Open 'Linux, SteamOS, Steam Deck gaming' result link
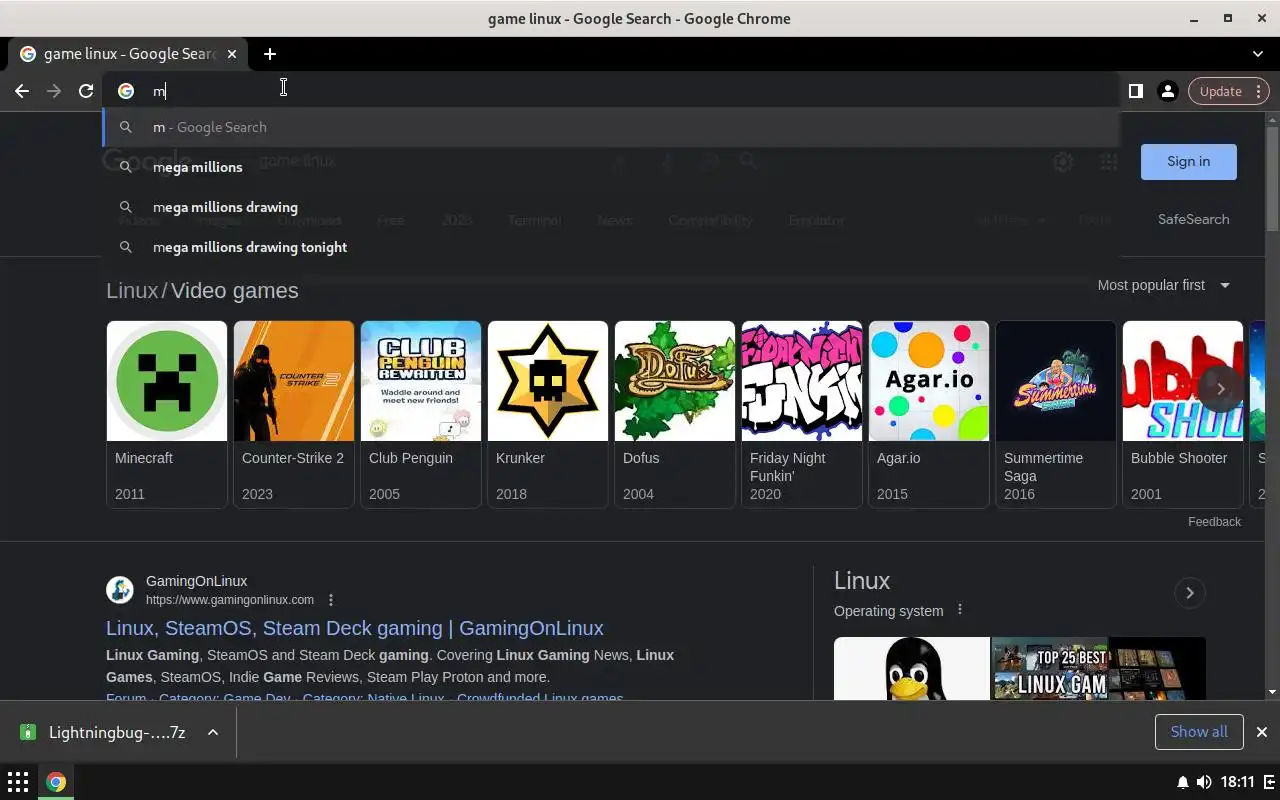 coord(354,628)
